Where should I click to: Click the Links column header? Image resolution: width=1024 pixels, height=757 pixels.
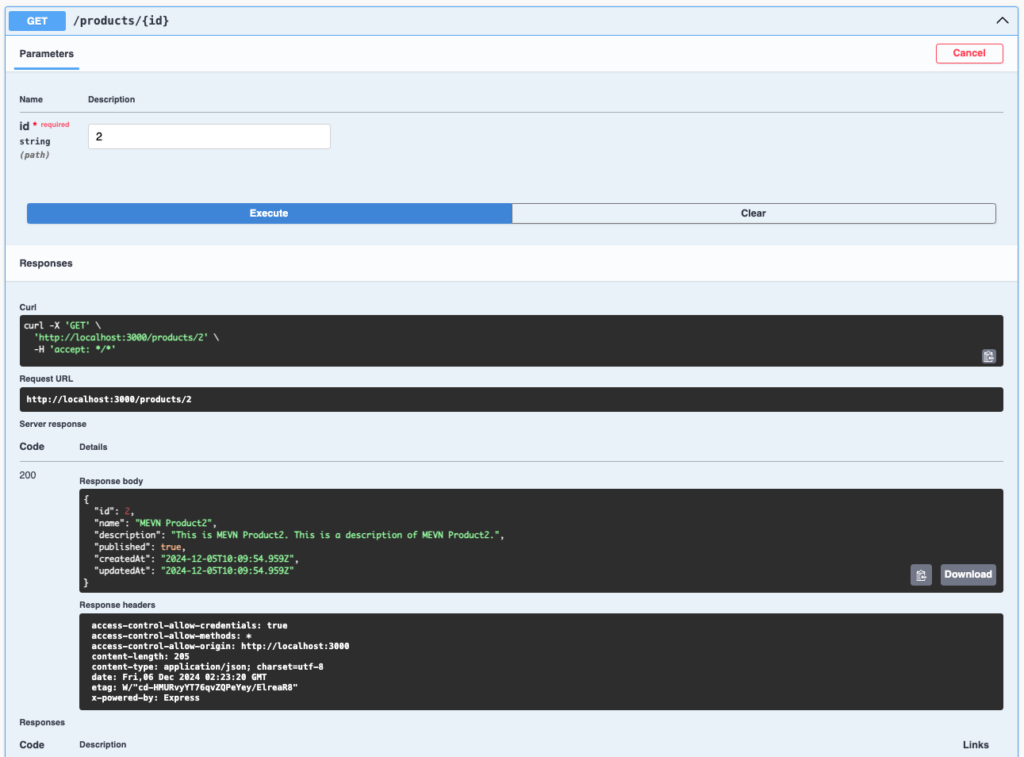pyautogui.click(x=975, y=744)
